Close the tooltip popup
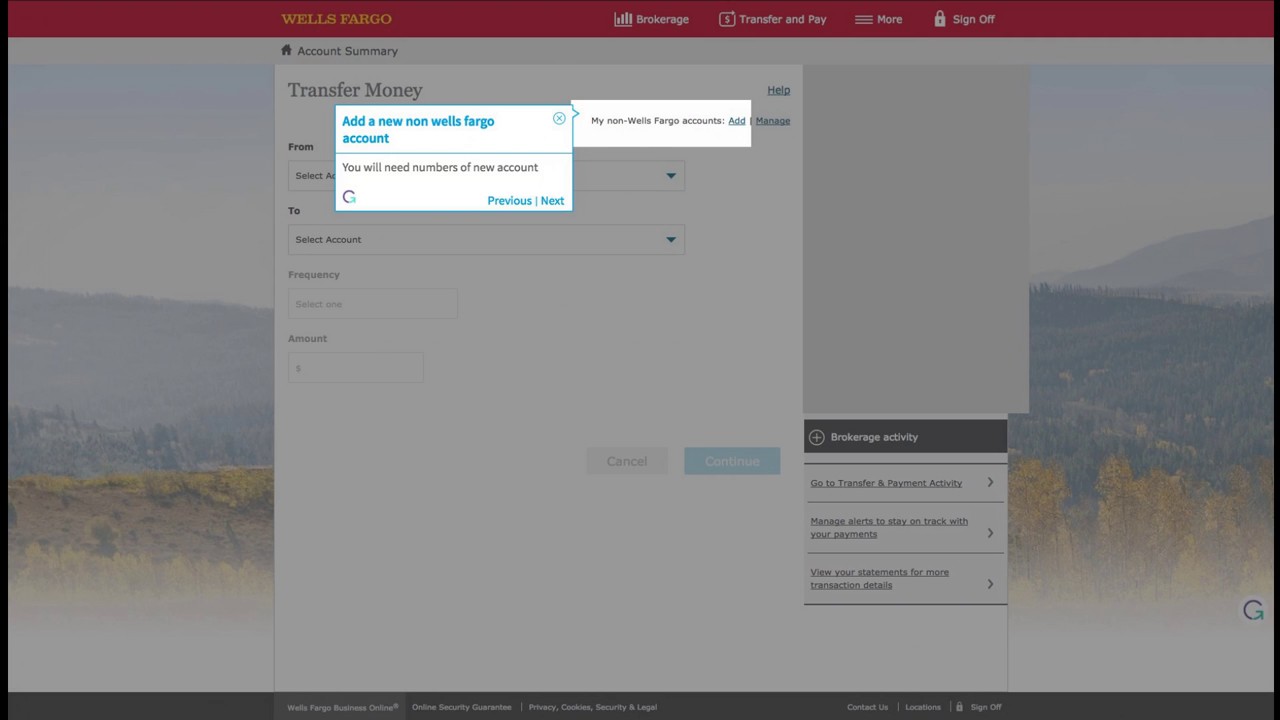Image resolution: width=1280 pixels, height=720 pixels. tap(559, 119)
